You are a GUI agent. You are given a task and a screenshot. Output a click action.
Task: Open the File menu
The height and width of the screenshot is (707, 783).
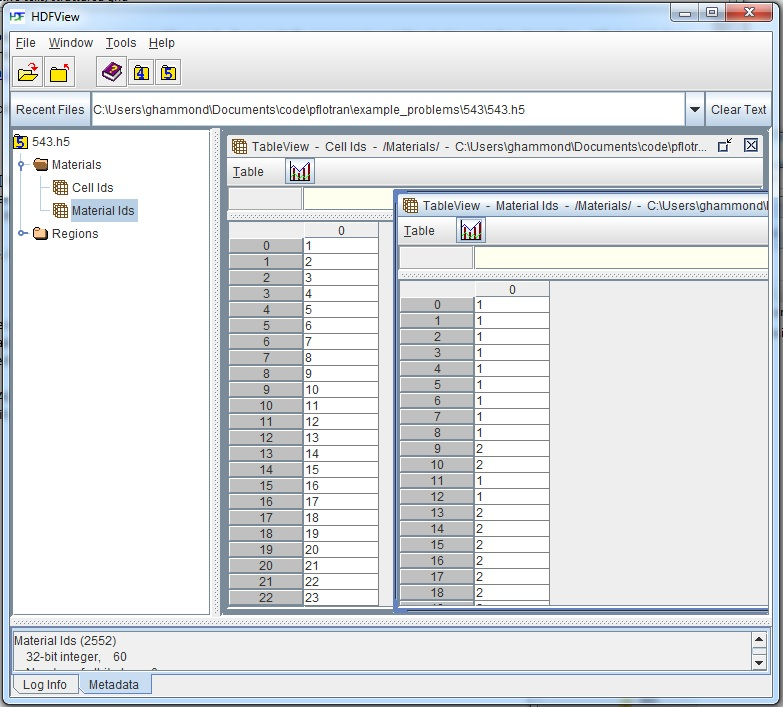[25, 43]
